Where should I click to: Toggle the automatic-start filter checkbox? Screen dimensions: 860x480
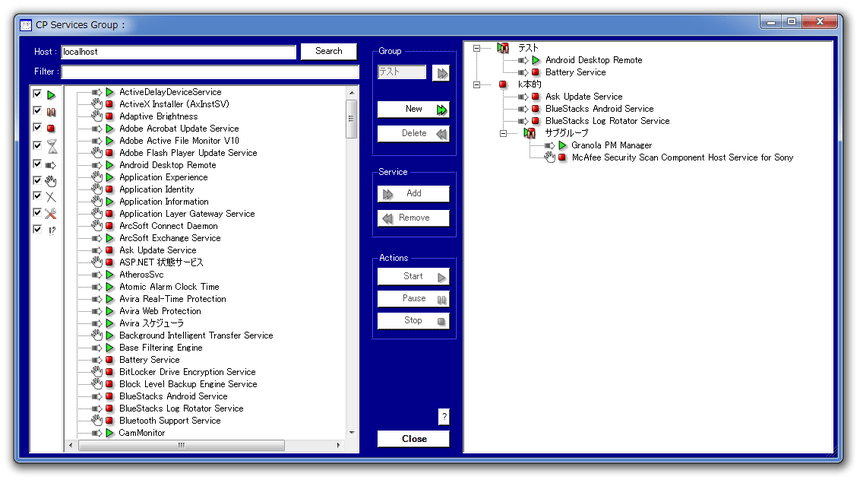[x=37, y=163]
